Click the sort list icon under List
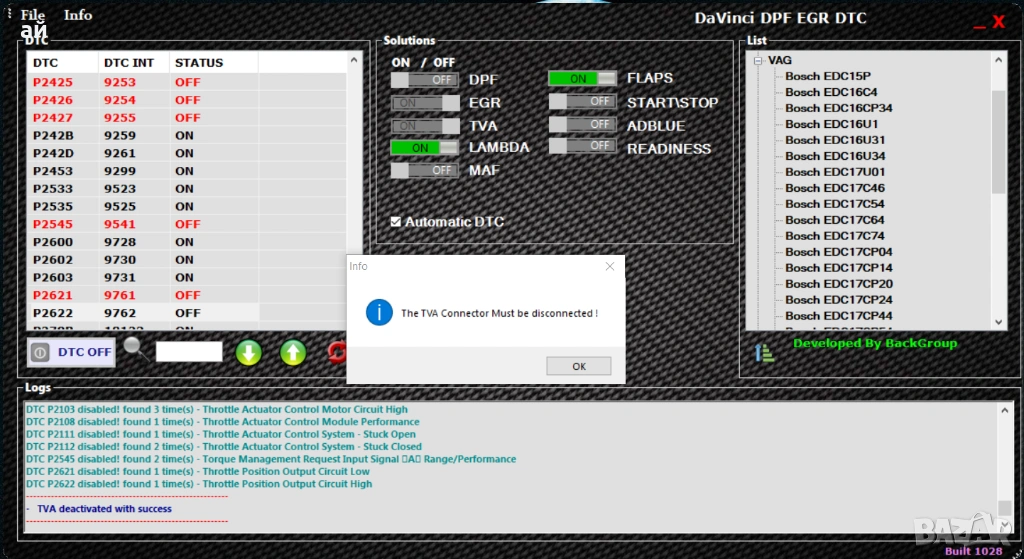Viewport: 1024px width, 559px height. tap(764, 353)
